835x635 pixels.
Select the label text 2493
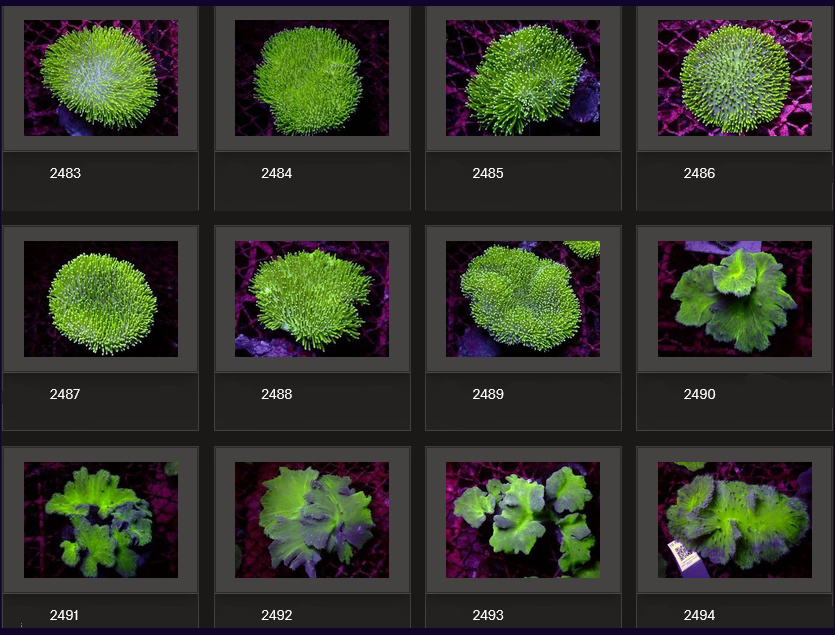(x=488, y=615)
